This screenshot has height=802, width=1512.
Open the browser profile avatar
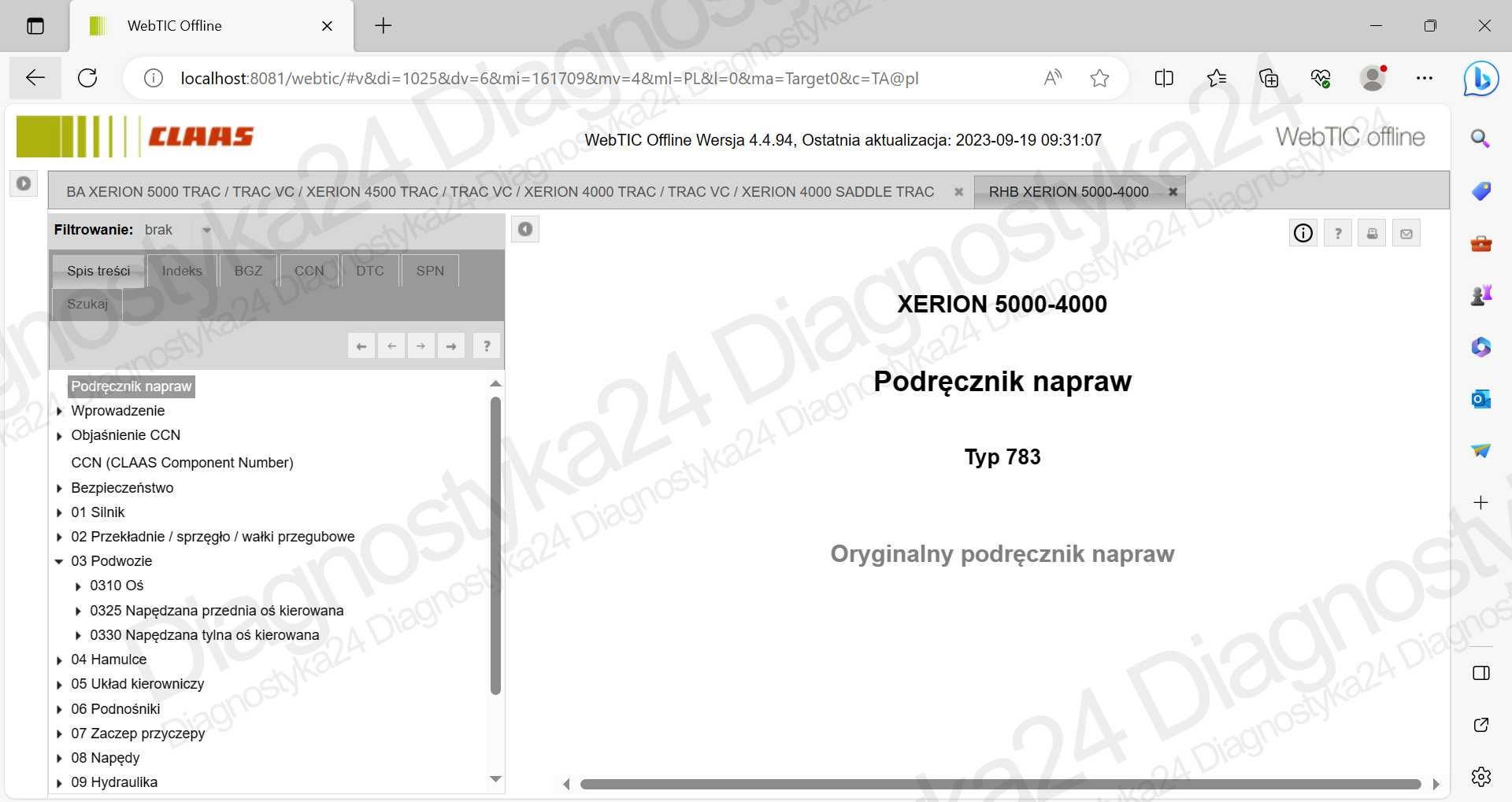pos(1373,78)
